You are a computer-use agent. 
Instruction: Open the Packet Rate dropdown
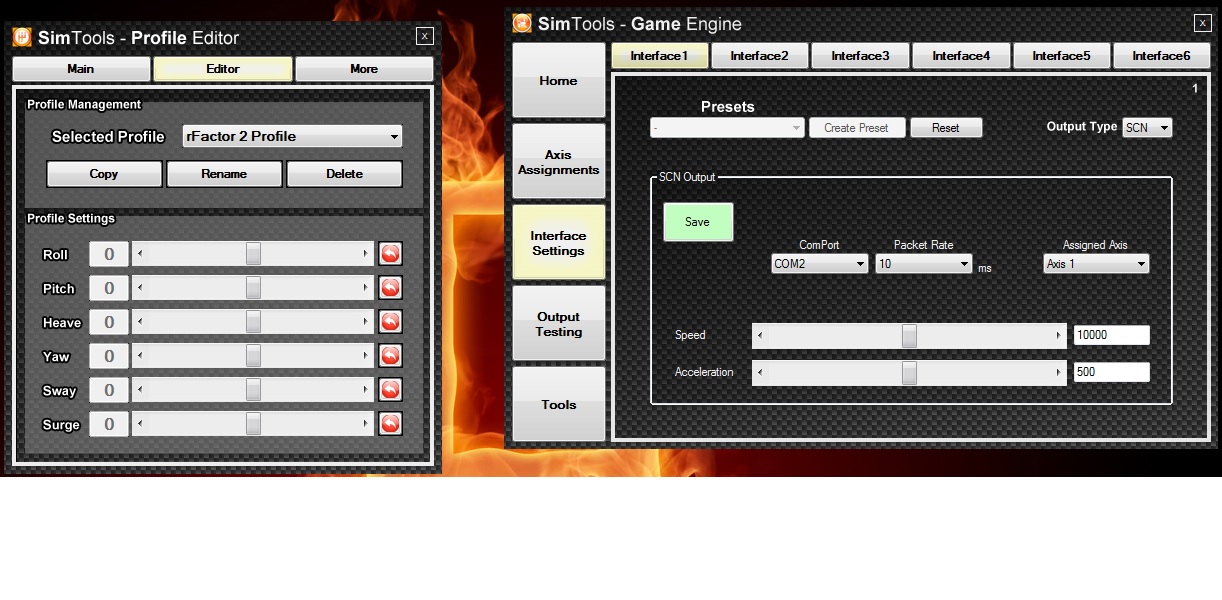[x=924, y=264]
